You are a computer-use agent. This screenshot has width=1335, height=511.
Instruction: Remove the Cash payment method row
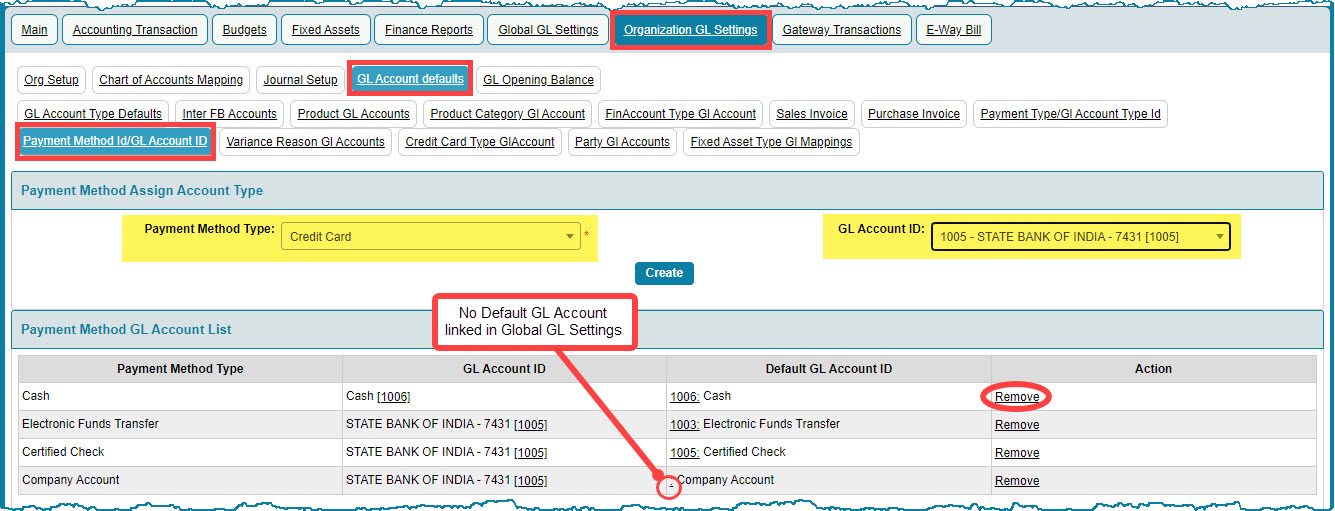1017,397
